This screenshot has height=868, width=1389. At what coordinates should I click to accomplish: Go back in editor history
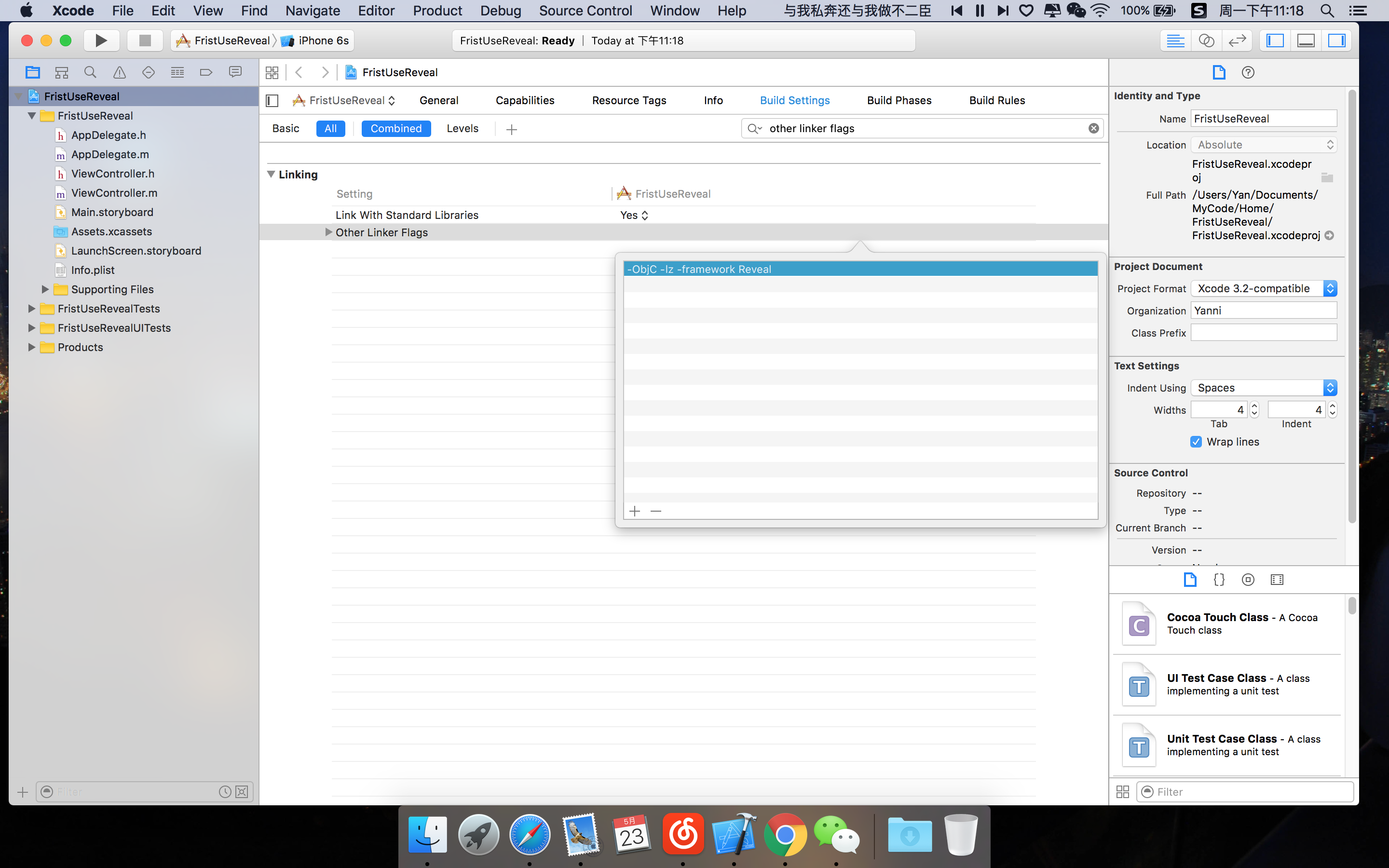point(299,72)
